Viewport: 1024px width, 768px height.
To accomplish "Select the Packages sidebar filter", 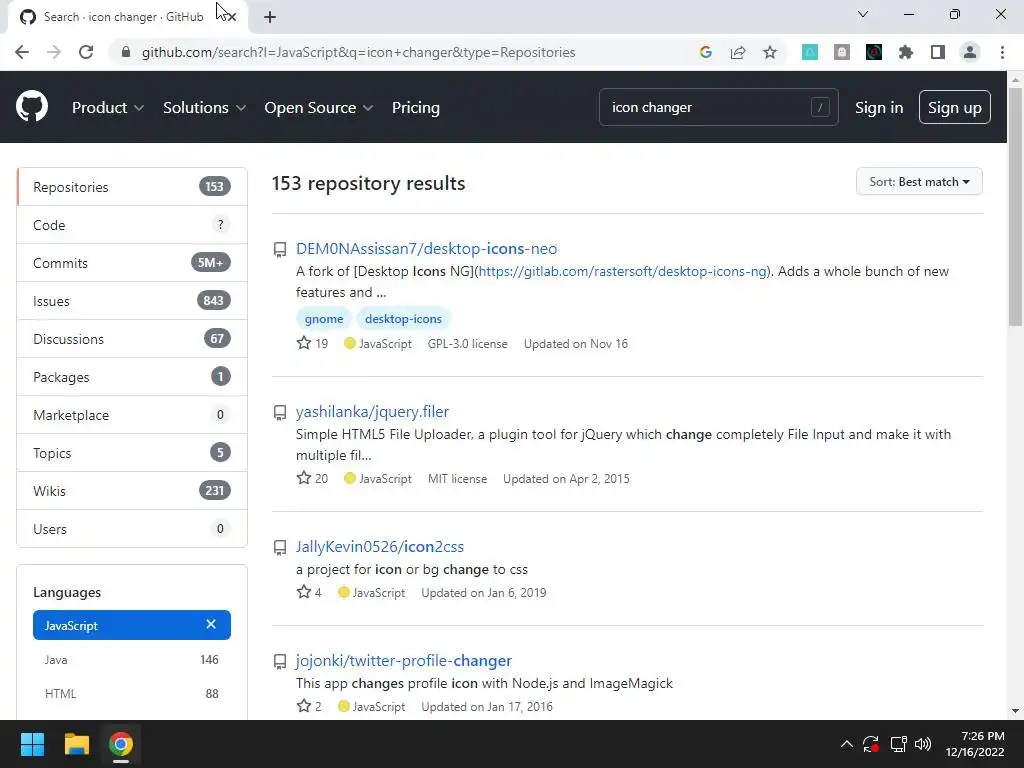I will tap(132, 377).
